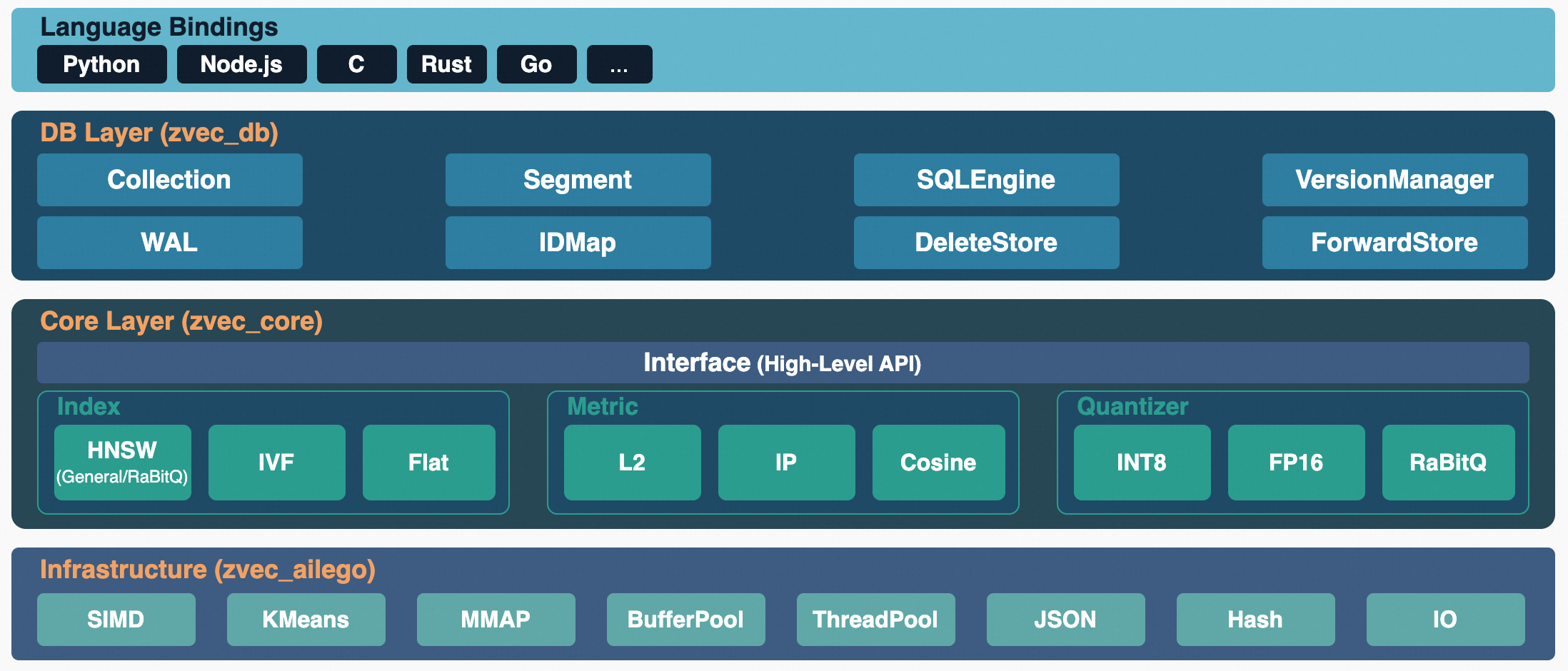Click the SQLEngine block
1568x671 pixels.
coord(986,180)
